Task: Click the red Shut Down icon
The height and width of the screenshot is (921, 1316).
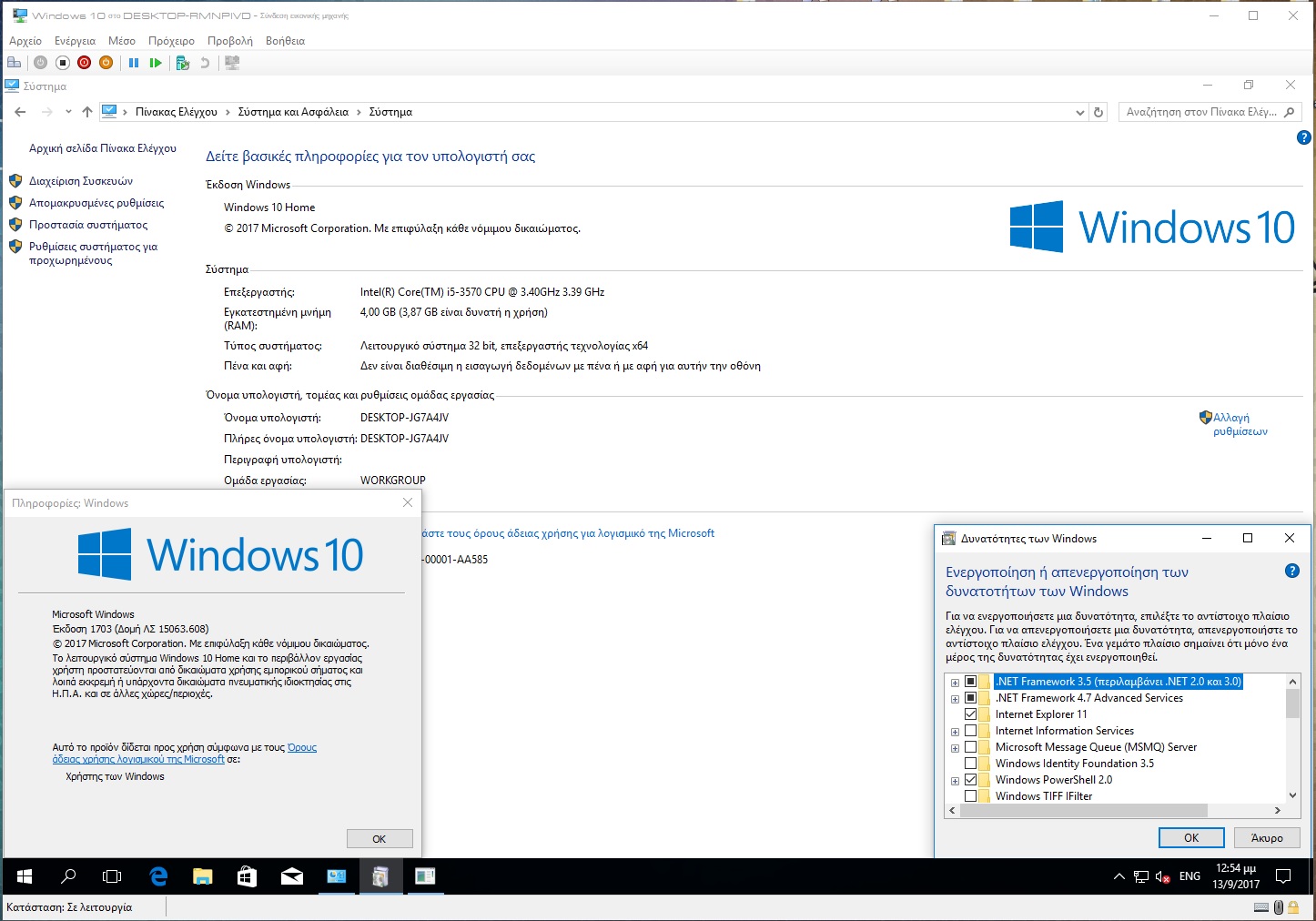Action: pyautogui.click(x=85, y=63)
